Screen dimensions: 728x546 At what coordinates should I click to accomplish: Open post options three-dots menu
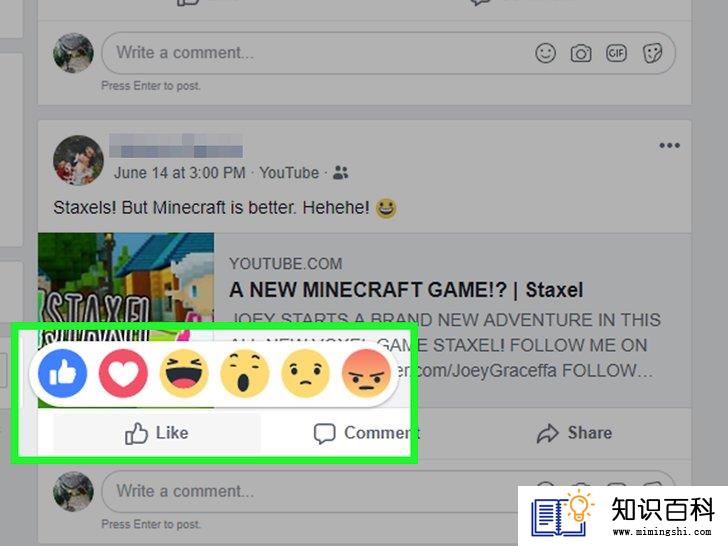point(669,145)
